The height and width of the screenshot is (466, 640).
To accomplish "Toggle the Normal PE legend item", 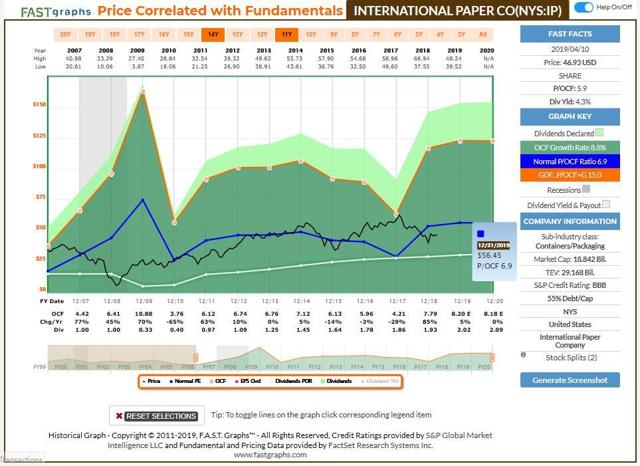I will point(185,381).
